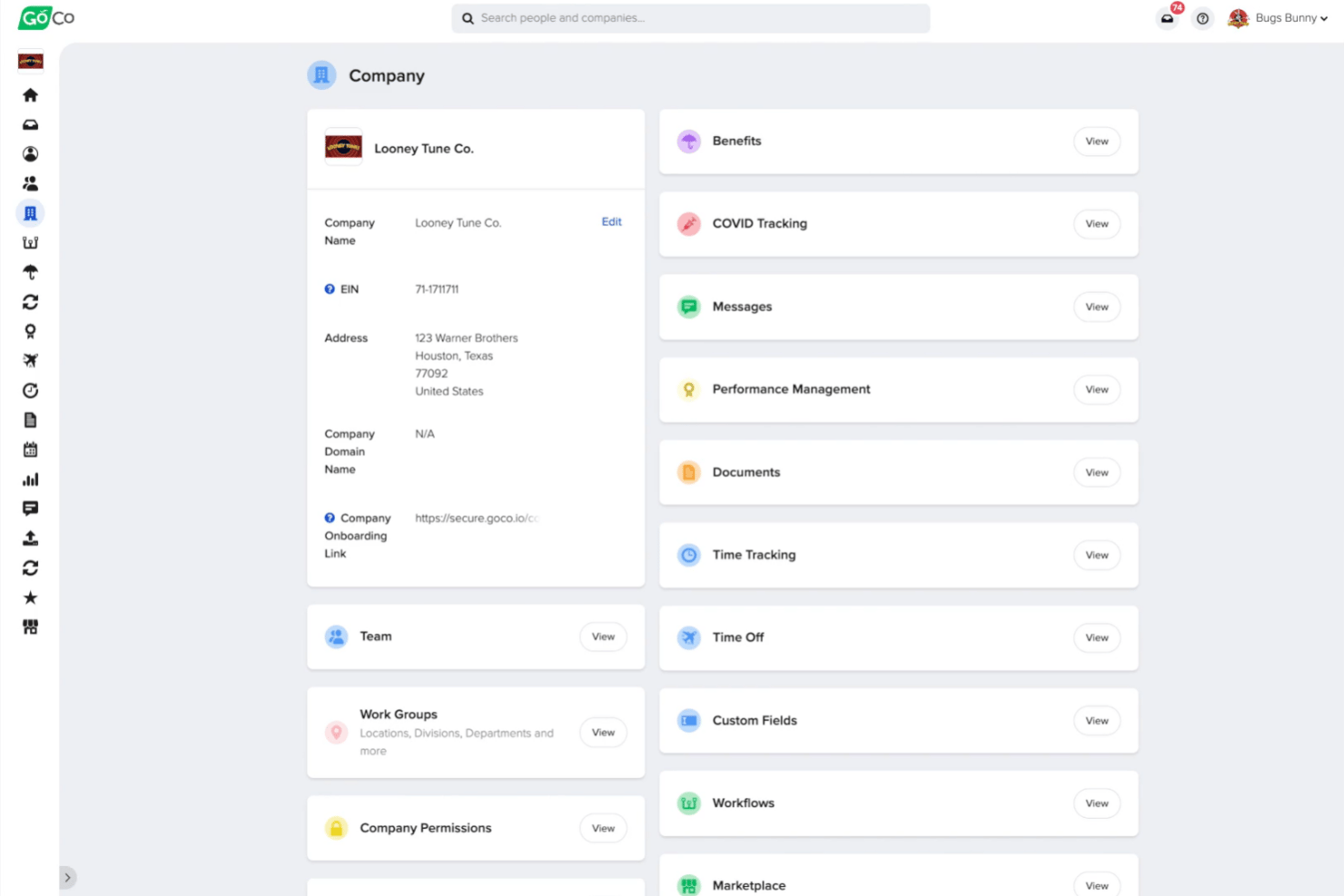Open the marketplace store sidebar icon

[x=30, y=627]
